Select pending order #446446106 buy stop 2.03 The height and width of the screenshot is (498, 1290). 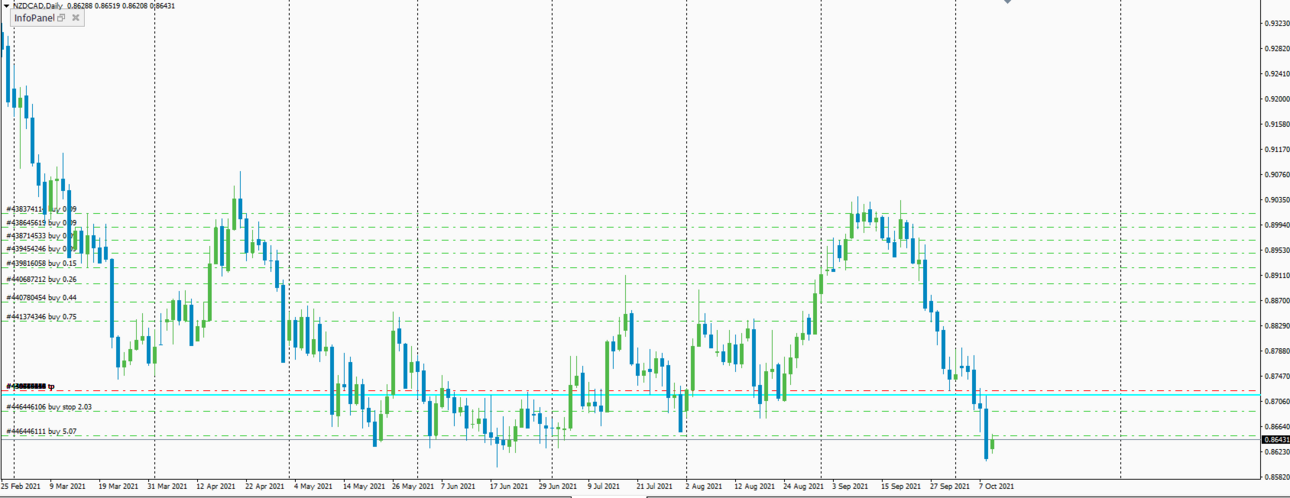coord(49,407)
